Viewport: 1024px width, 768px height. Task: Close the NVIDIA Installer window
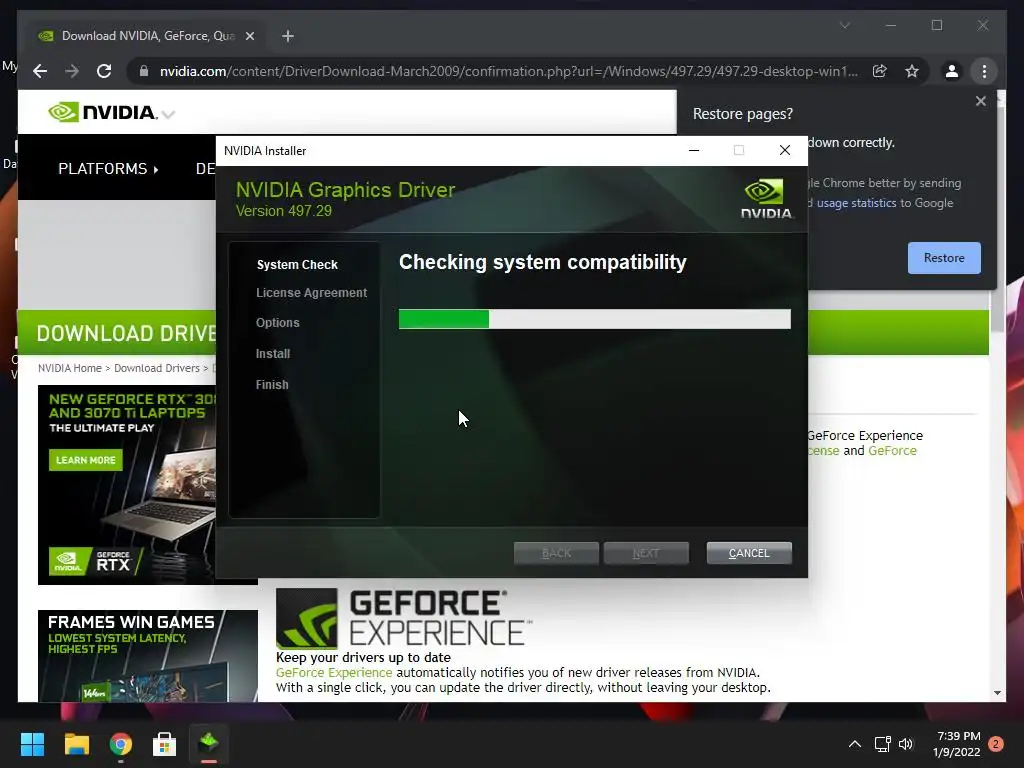784,150
